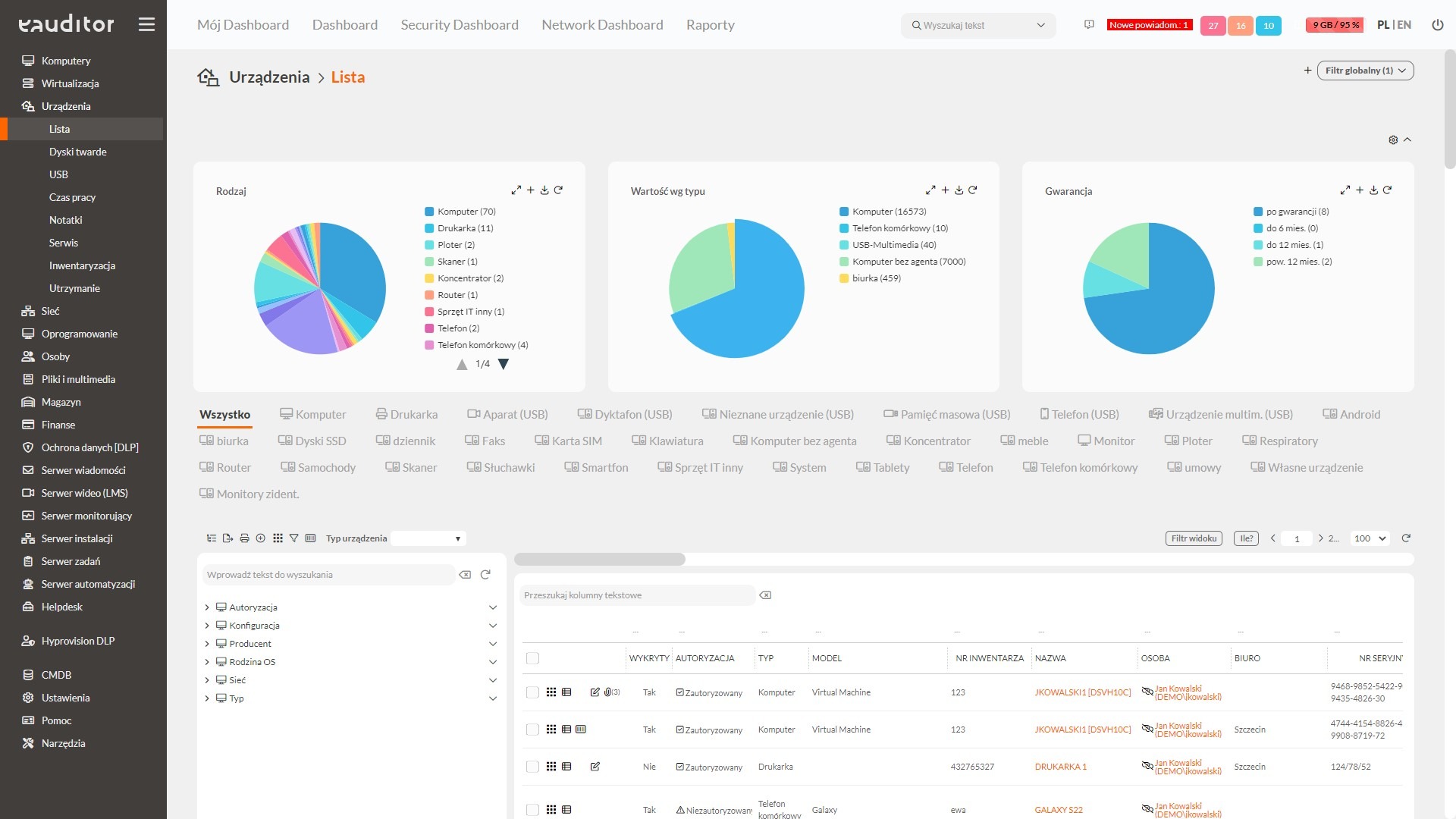Change rows per page from 100
Viewport: 1456px width, 819px height.
click(1370, 538)
